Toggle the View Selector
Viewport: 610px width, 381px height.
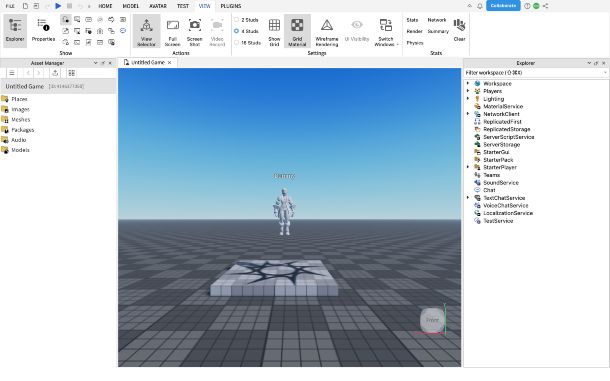coord(146,32)
